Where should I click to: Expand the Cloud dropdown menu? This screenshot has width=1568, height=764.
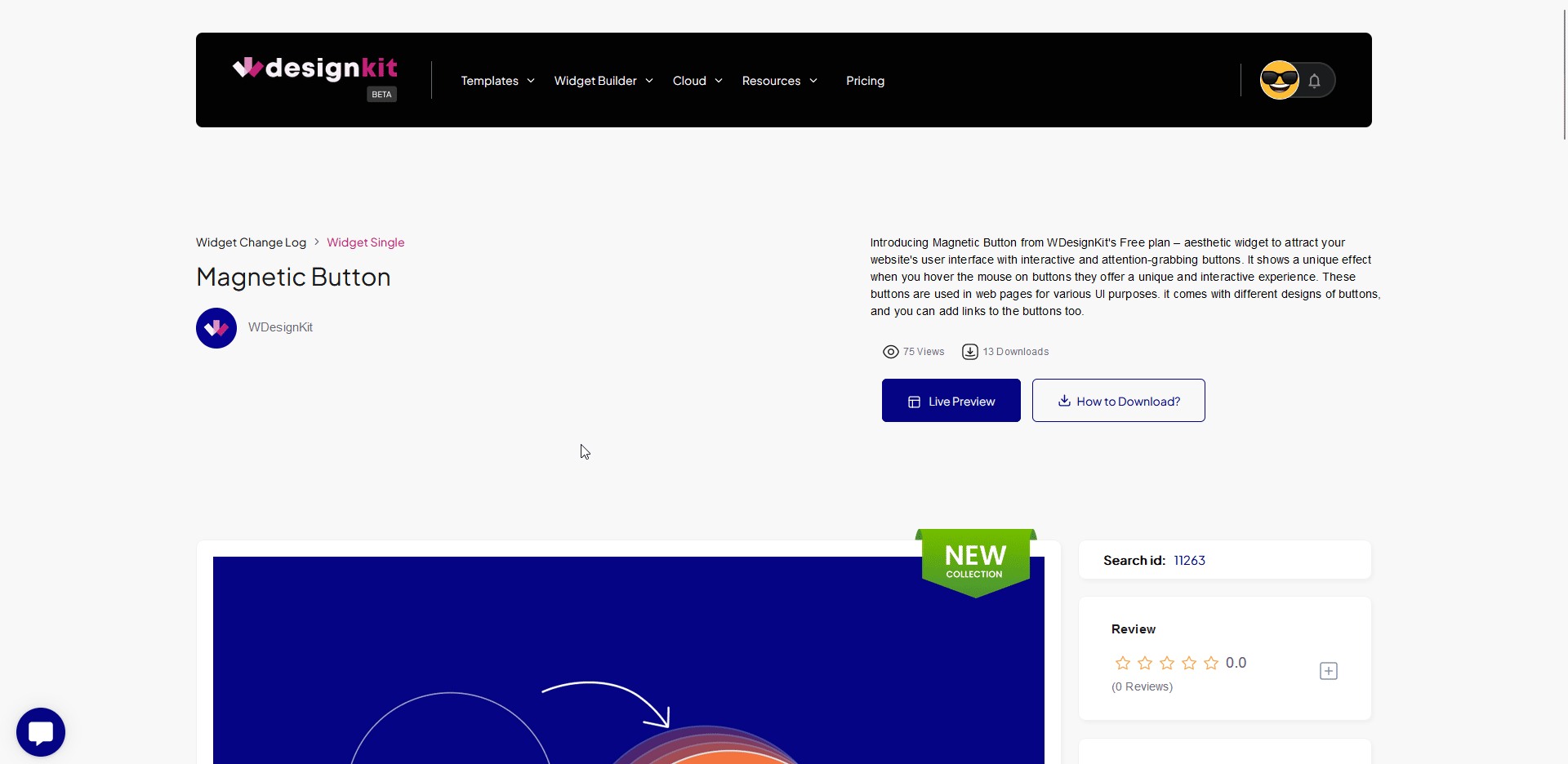(697, 81)
